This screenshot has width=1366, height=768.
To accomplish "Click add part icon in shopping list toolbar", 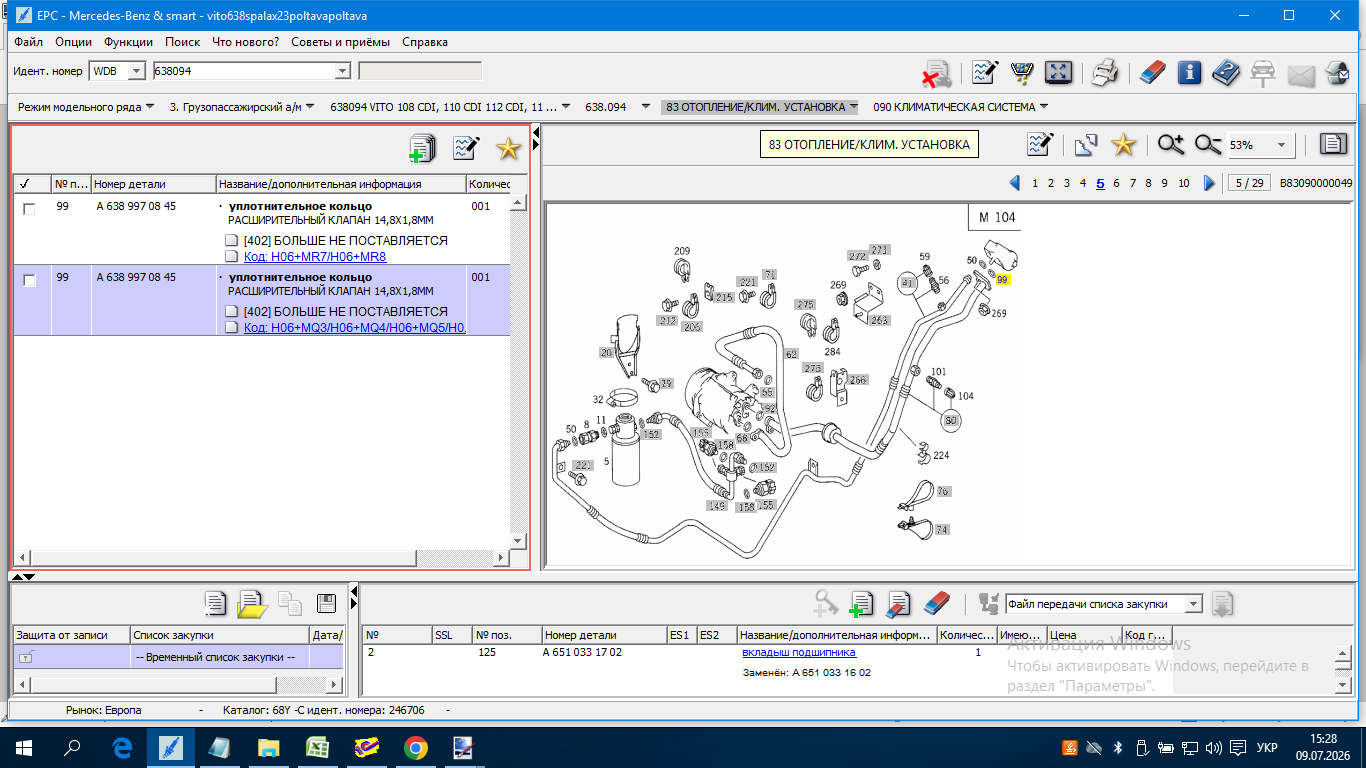I will pos(861,603).
